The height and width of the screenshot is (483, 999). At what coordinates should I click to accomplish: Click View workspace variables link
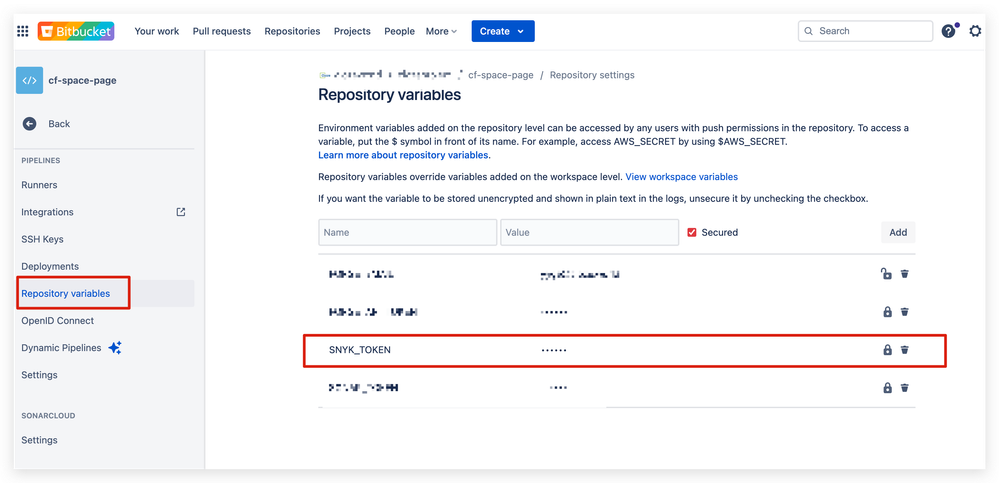coord(682,177)
